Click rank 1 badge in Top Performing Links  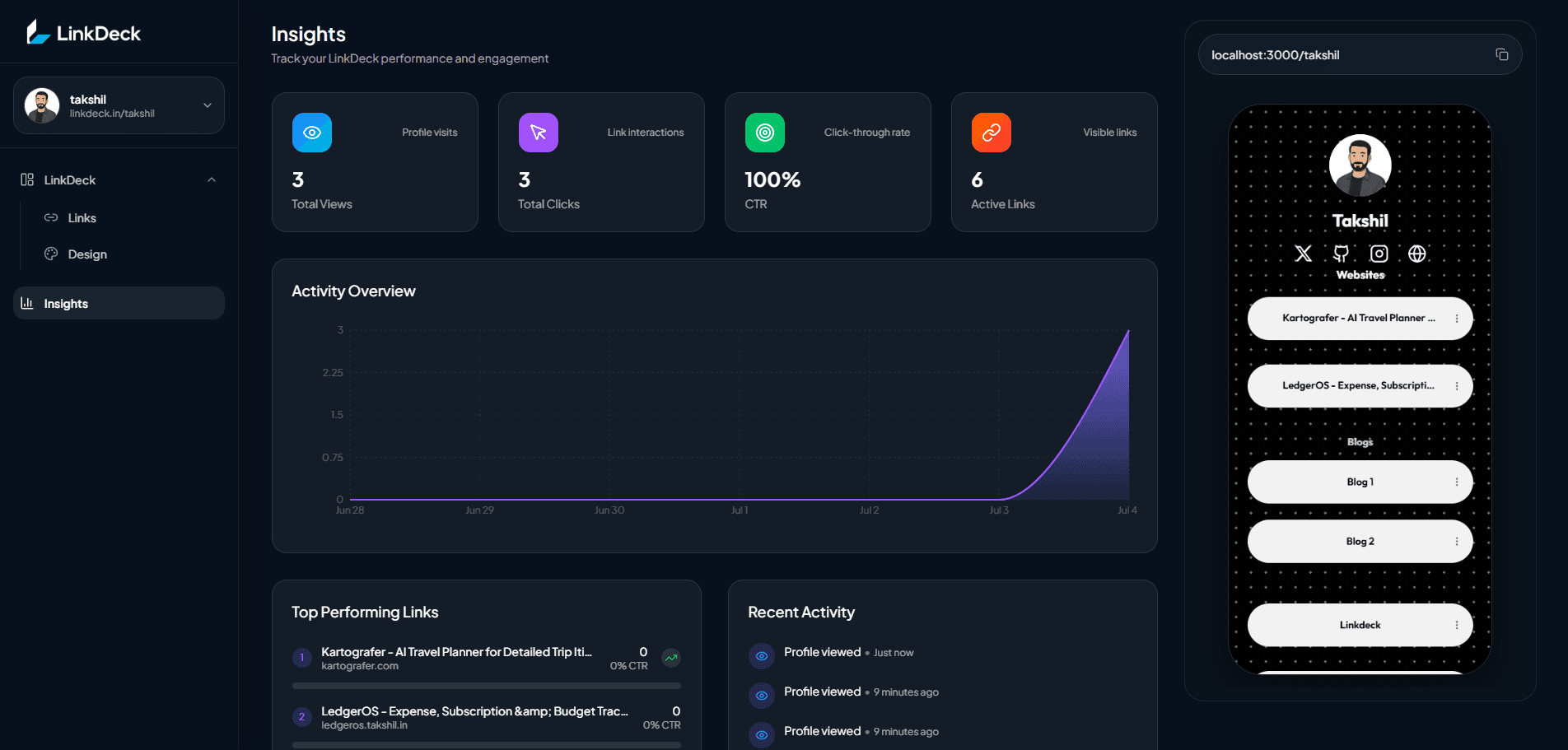click(x=301, y=658)
